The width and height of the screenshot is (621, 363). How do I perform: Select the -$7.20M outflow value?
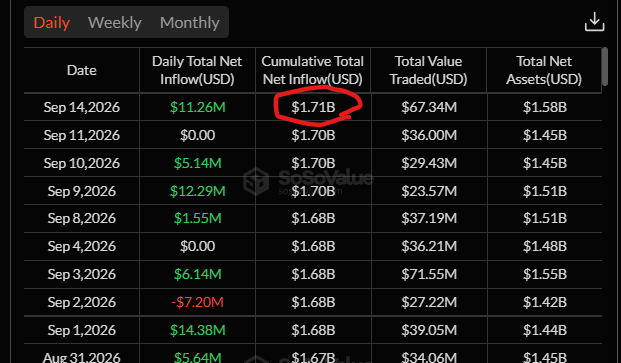(197, 302)
